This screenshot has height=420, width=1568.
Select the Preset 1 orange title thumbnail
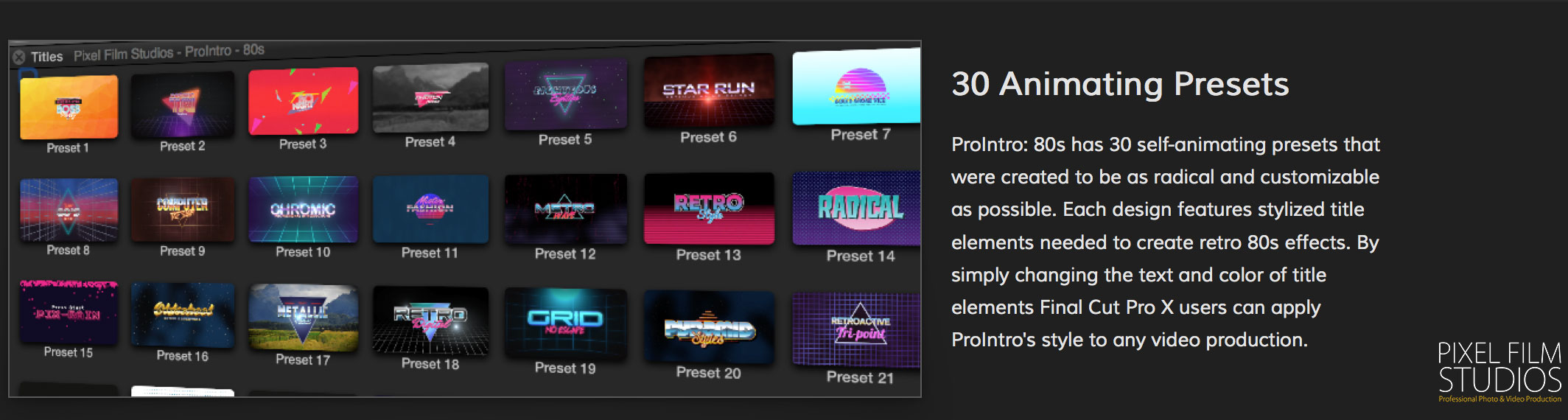(x=69, y=107)
